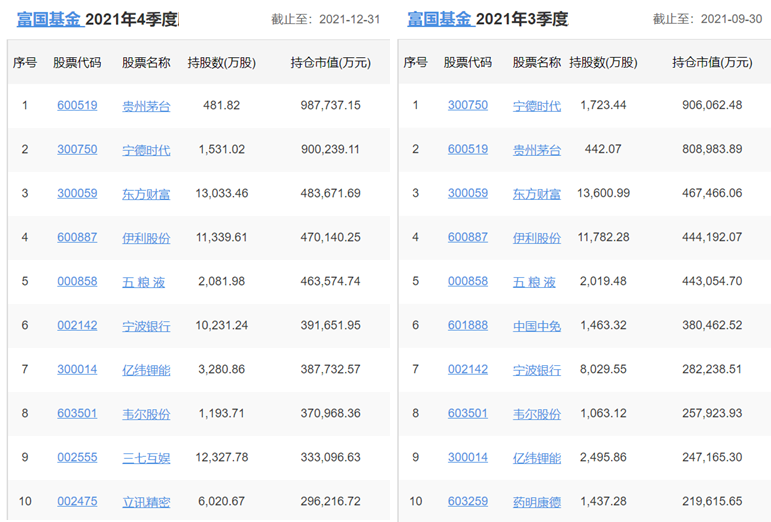Select the market value 987,737.15
771x522 pixels.
pos(330,105)
